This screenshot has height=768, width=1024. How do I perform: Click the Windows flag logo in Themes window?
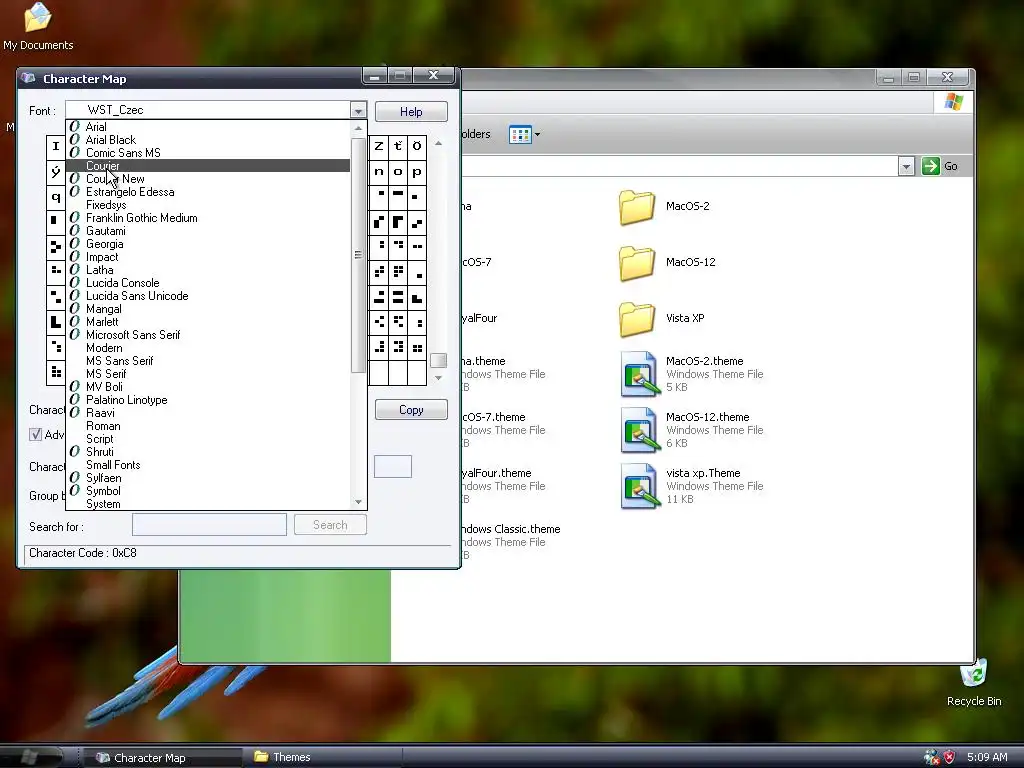pos(953,103)
